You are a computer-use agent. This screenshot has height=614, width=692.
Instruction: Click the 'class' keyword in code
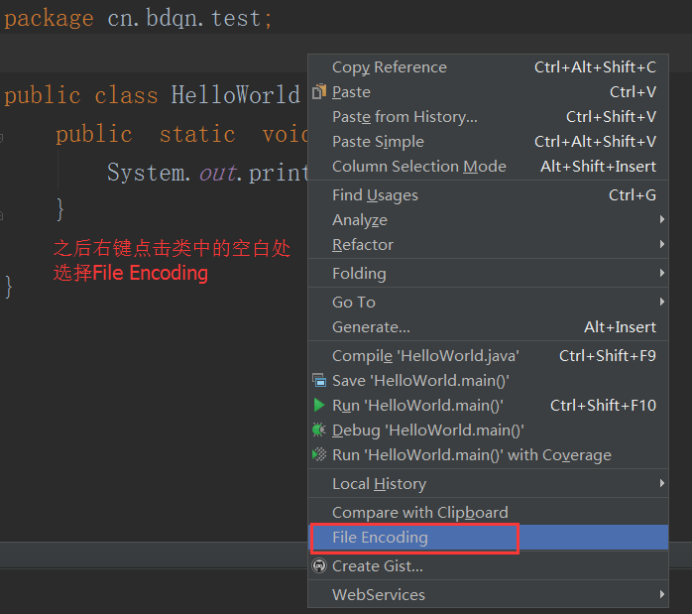point(126,95)
